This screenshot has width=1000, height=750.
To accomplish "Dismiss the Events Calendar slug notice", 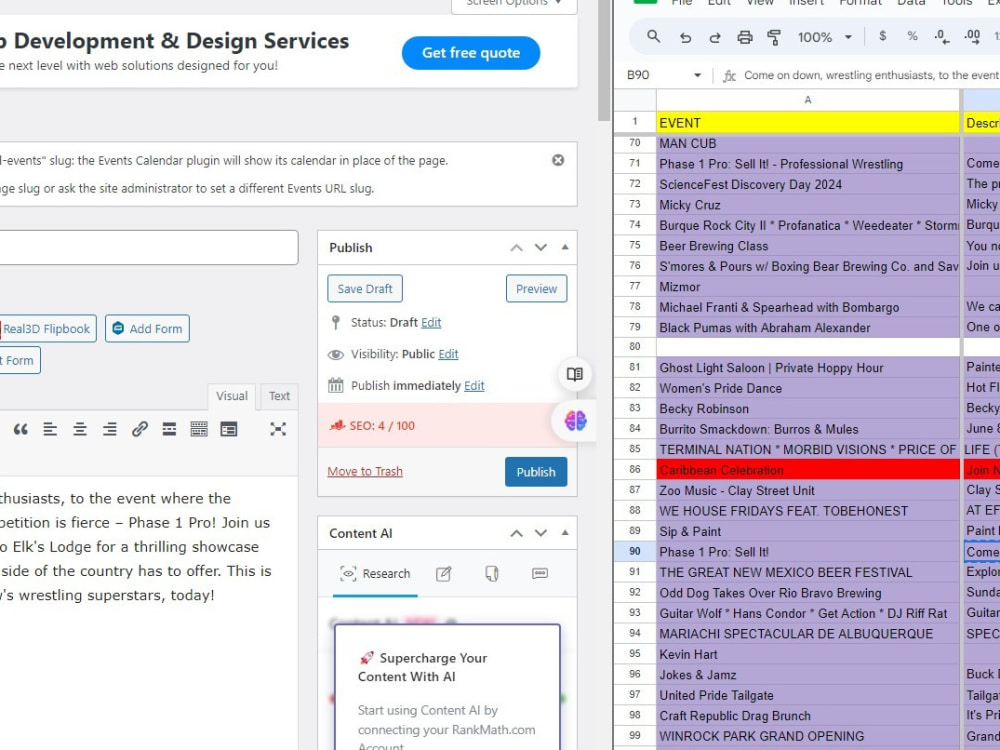I will pos(558,160).
